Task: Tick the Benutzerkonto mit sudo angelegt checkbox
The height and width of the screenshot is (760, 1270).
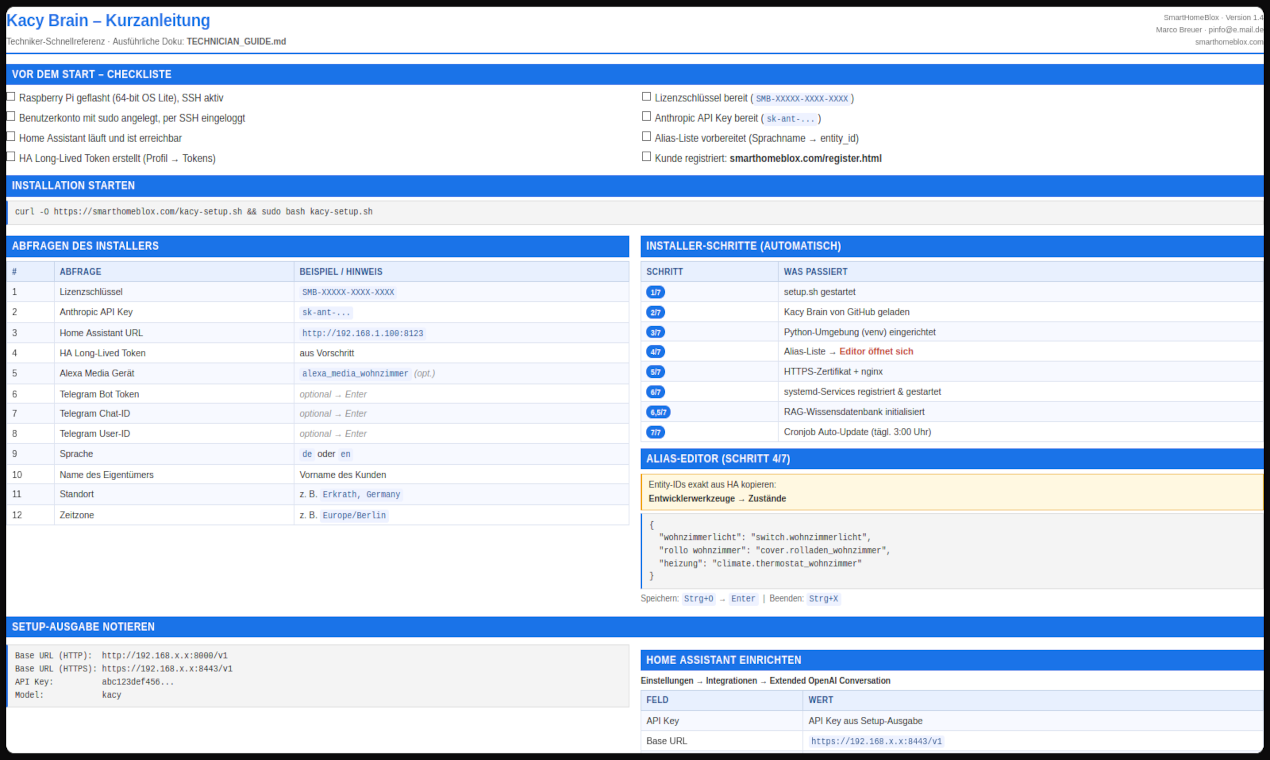Action: [x=11, y=117]
